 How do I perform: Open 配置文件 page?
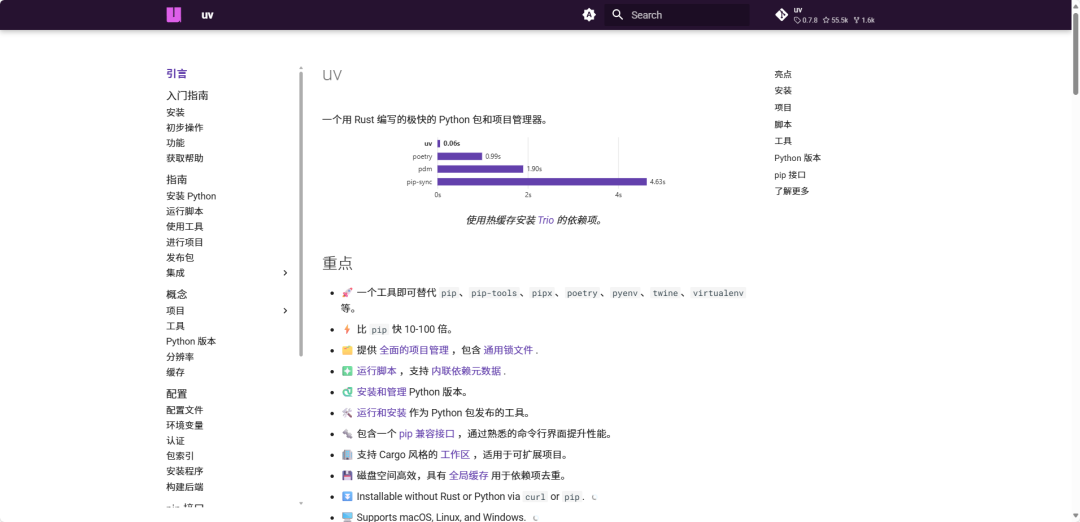[185, 410]
